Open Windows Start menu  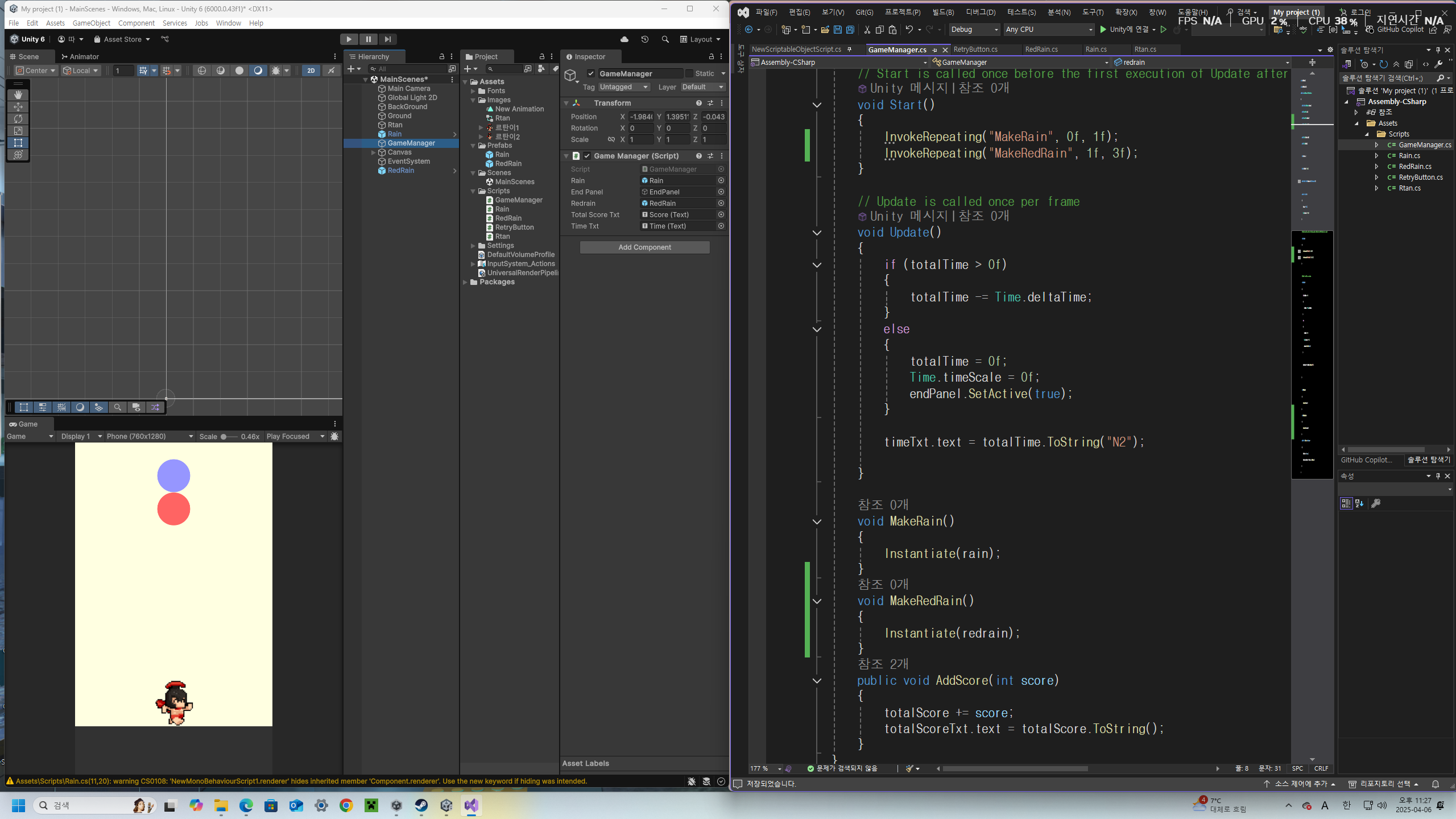pyautogui.click(x=18, y=805)
